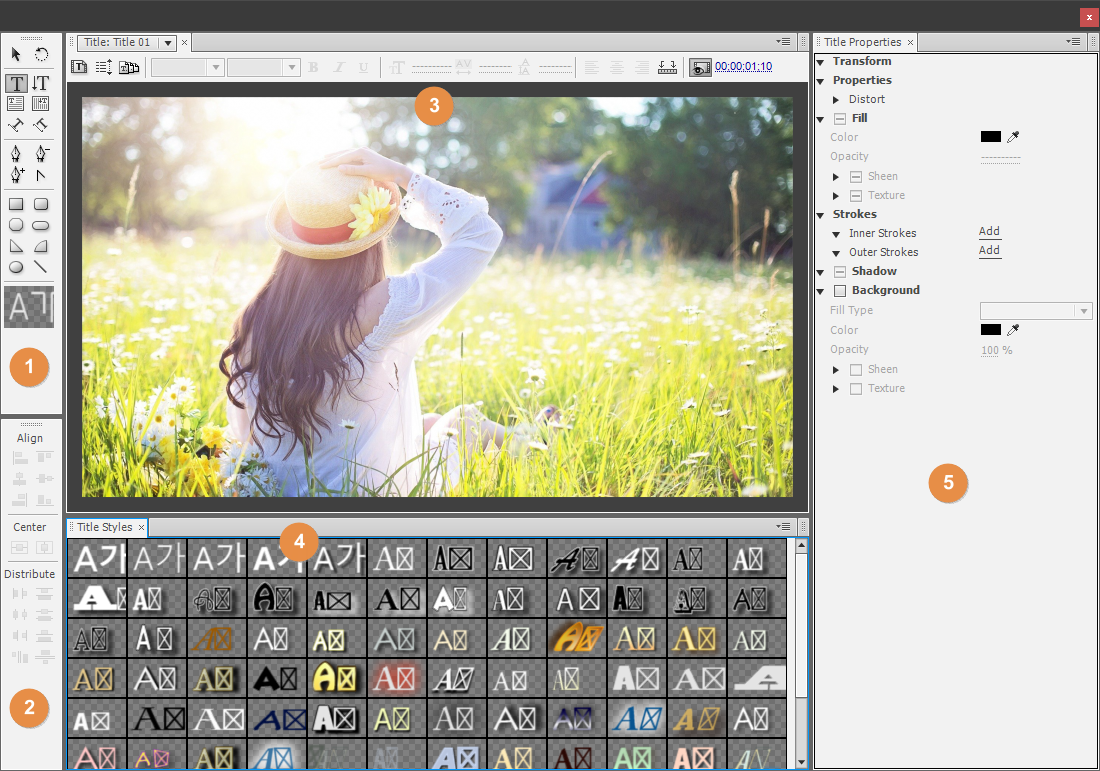Select the horizontal Type tool
The width and height of the screenshot is (1100, 771).
(16, 83)
